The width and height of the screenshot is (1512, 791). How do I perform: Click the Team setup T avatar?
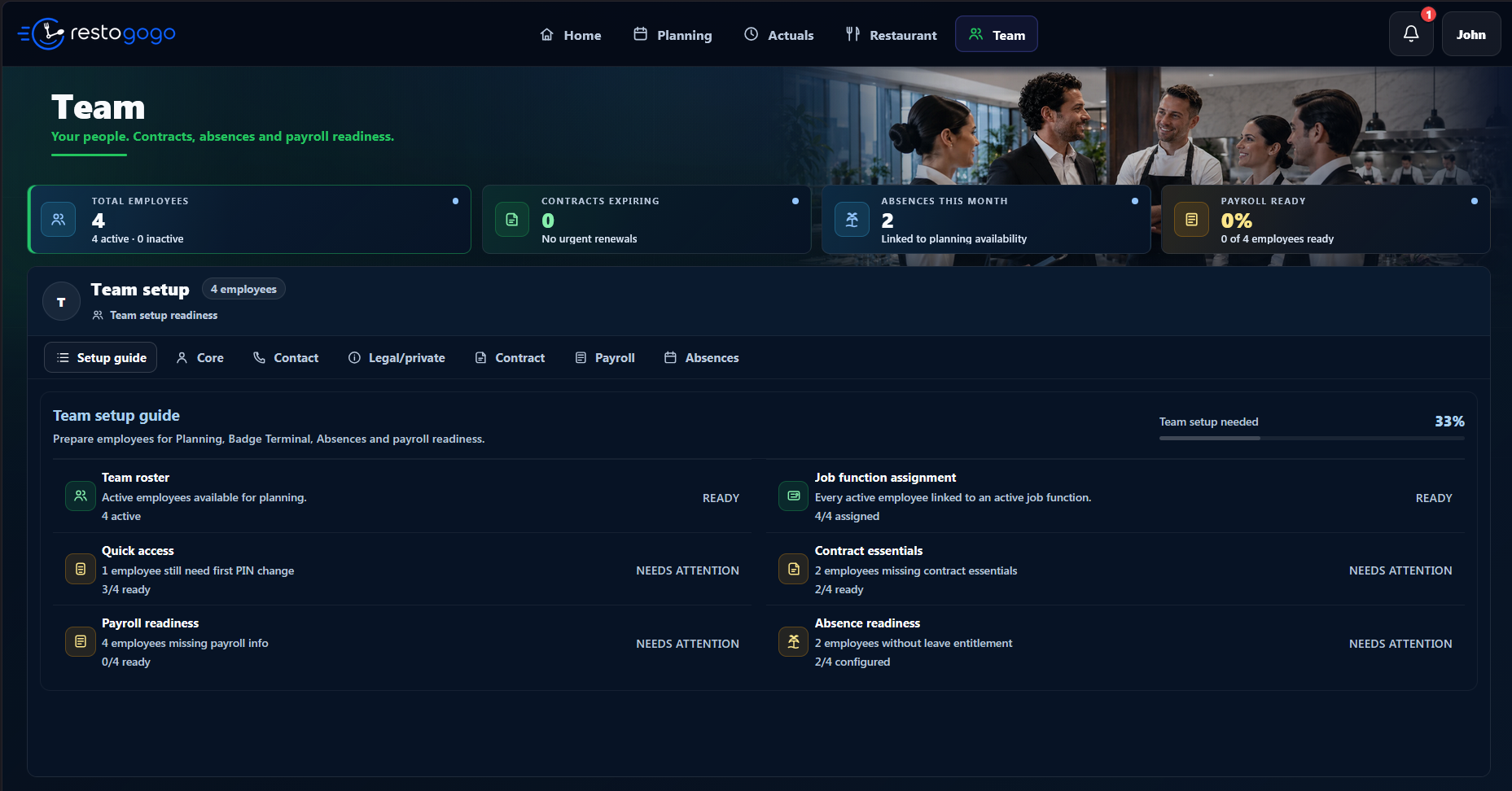61,302
